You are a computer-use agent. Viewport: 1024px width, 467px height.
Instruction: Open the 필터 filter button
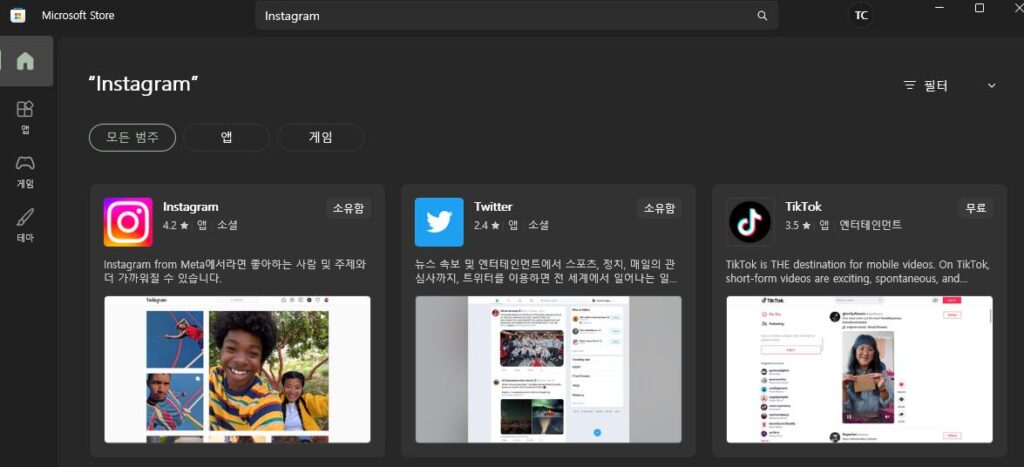coord(926,86)
